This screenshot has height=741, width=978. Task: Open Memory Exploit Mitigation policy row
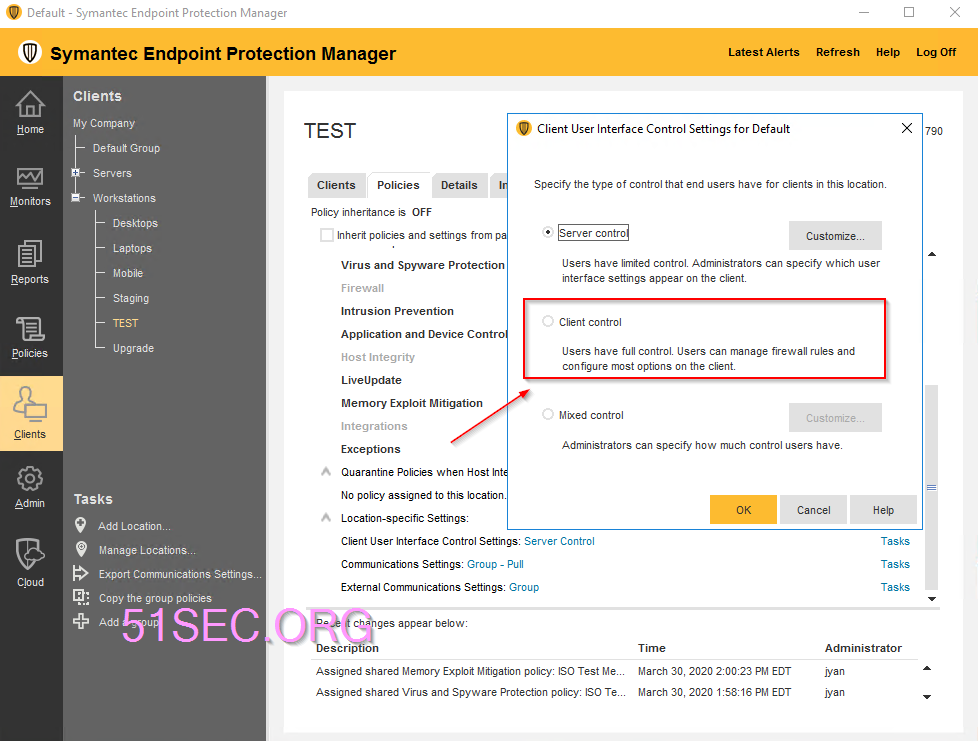pos(412,403)
